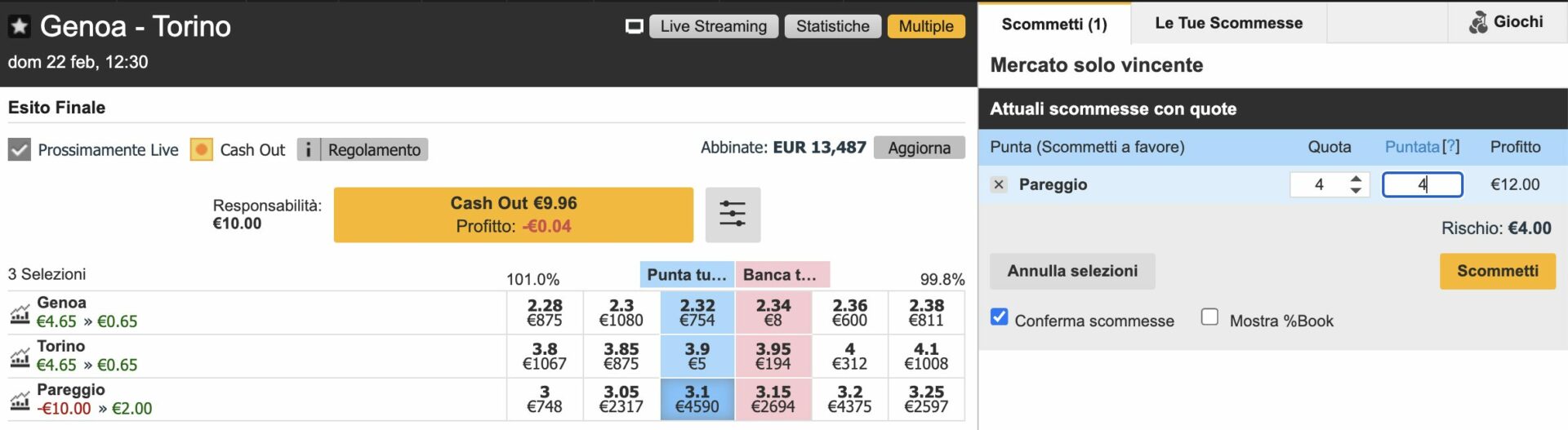Viewport: 1568px width, 430px height.
Task: Click the Regolamento info icon
Action: click(x=308, y=149)
